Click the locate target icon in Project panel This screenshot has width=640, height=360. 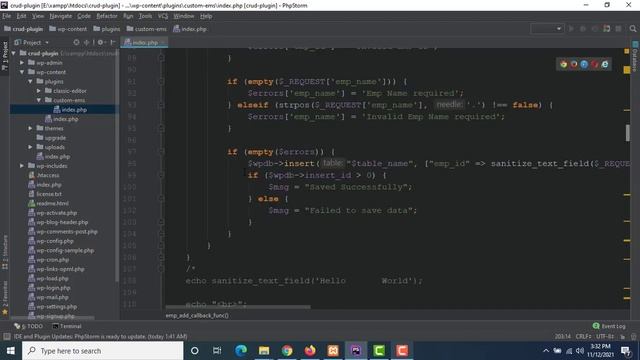click(76, 42)
